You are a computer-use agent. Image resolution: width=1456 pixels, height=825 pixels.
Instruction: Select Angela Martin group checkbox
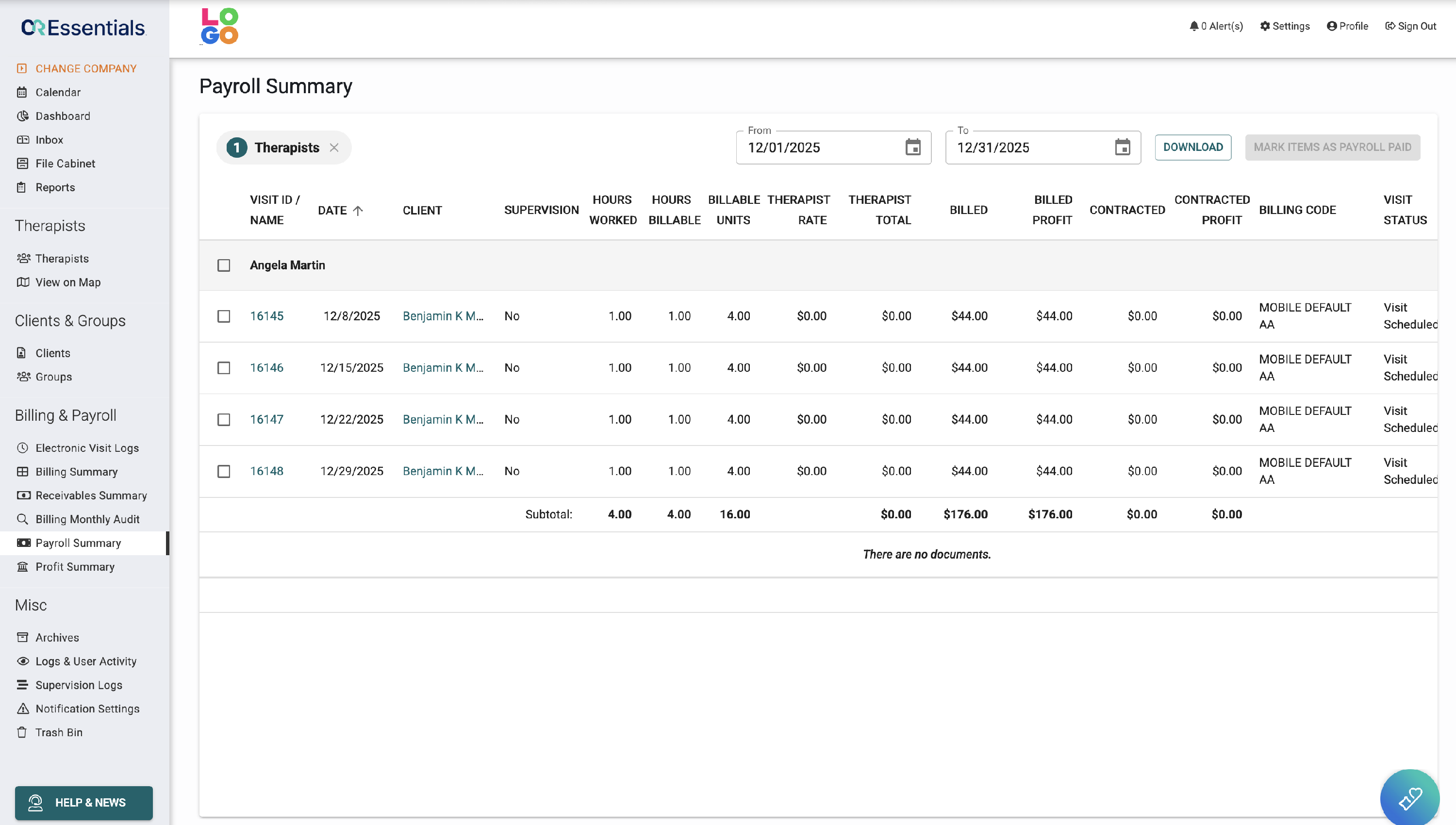click(224, 265)
